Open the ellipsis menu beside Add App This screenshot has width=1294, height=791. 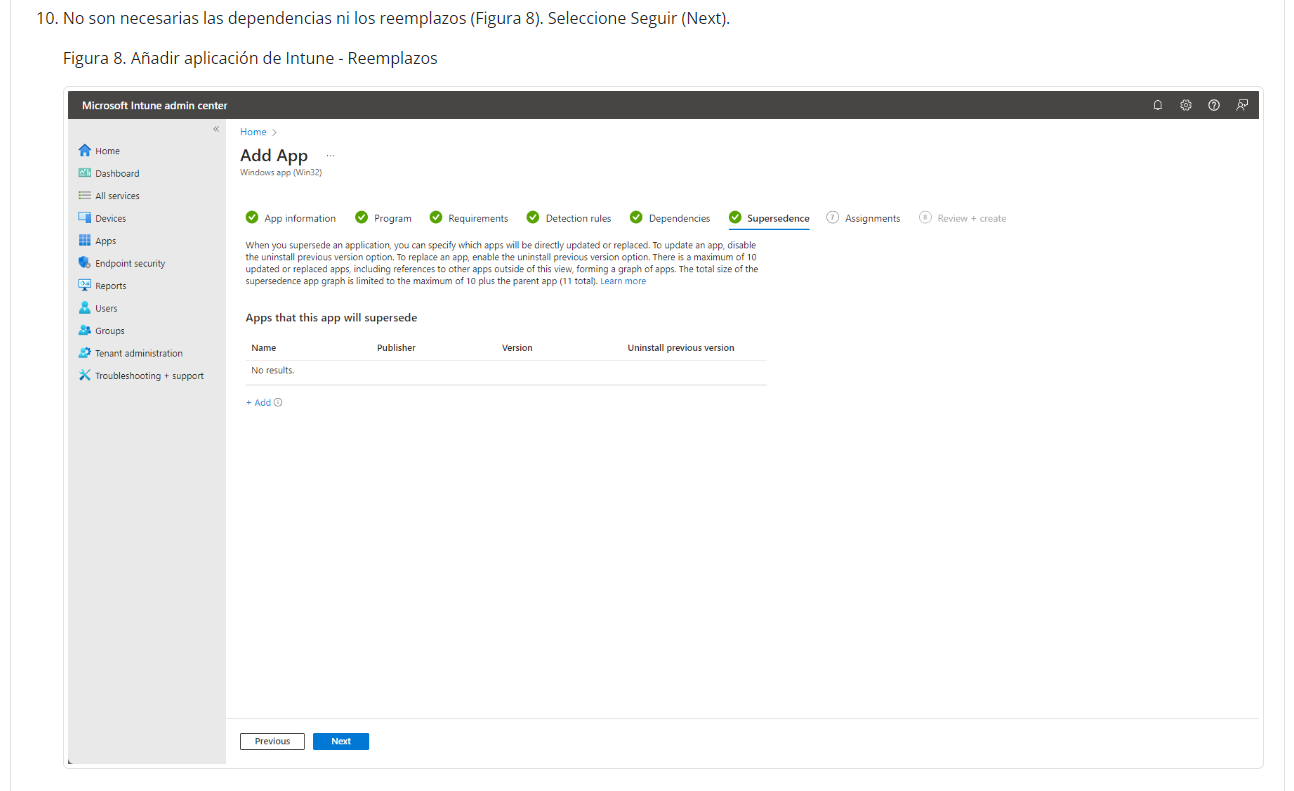click(x=330, y=156)
